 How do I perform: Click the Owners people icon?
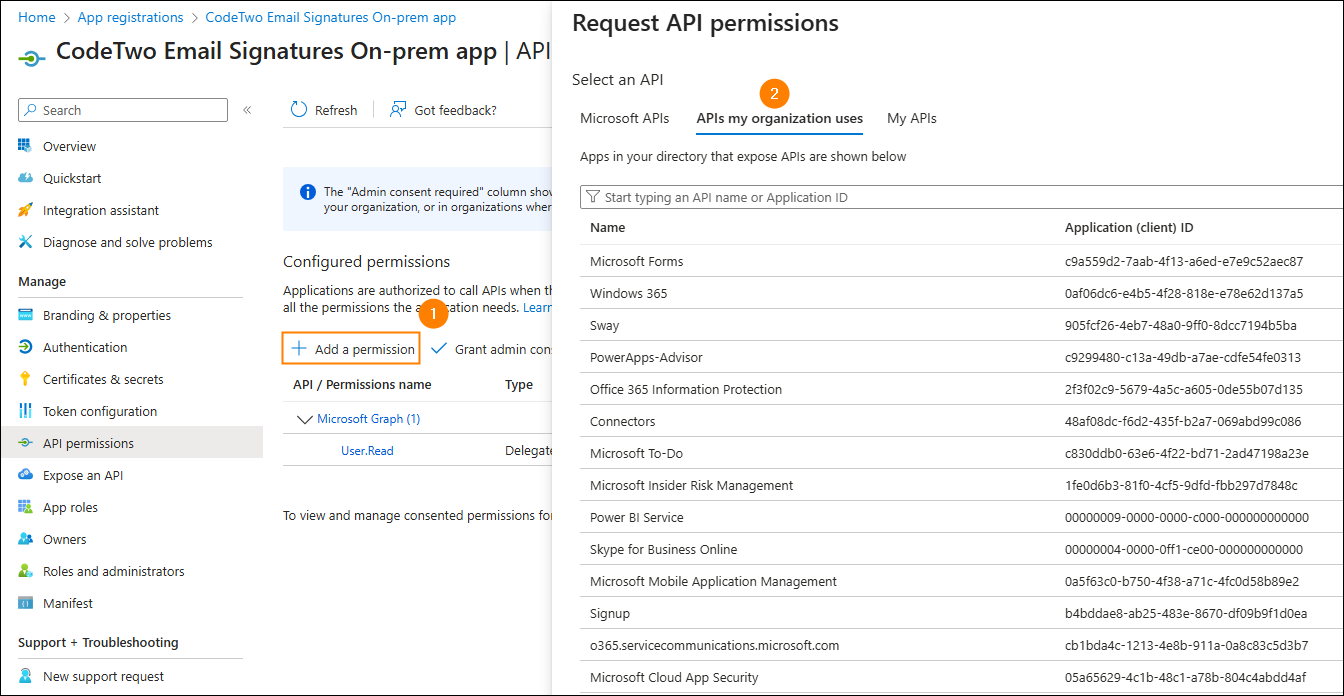(25, 539)
